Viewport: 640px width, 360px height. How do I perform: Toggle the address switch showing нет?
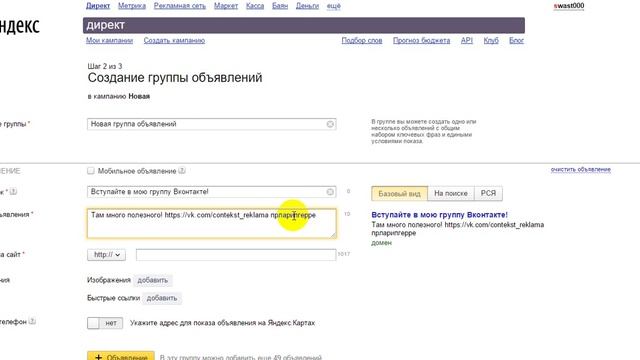click(105, 323)
